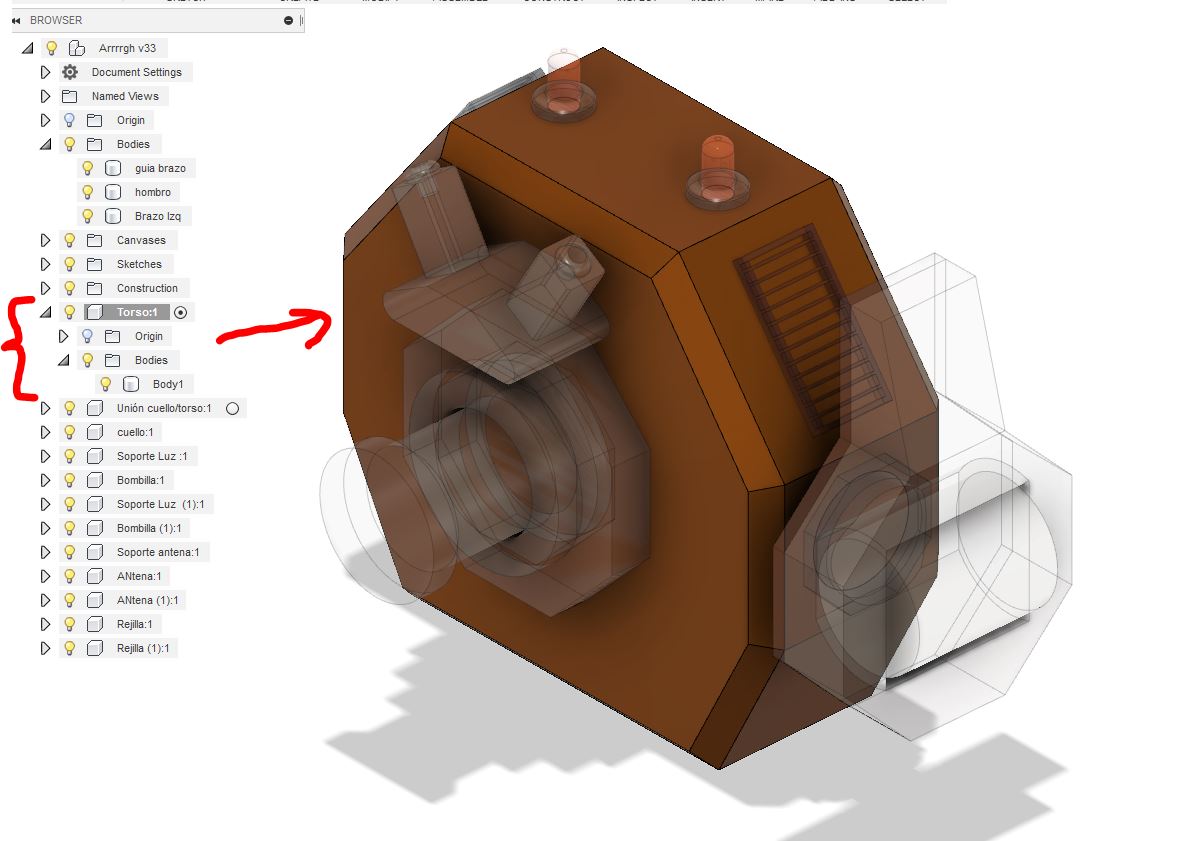
Task: Click the Arrrrgh v33 root component icon
Action: [x=77, y=48]
